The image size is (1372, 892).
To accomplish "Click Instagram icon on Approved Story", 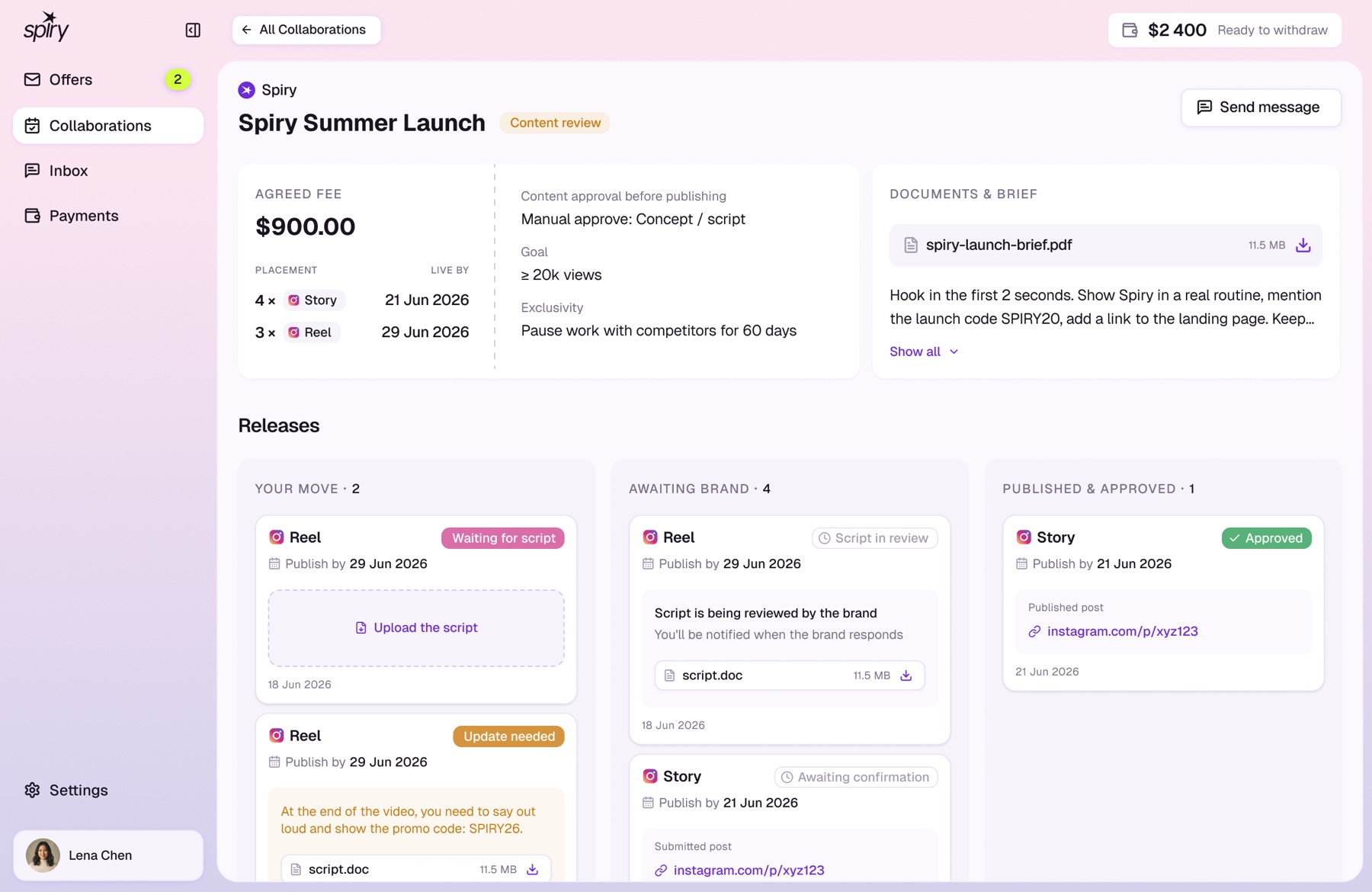I will [x=1024, y=537].
